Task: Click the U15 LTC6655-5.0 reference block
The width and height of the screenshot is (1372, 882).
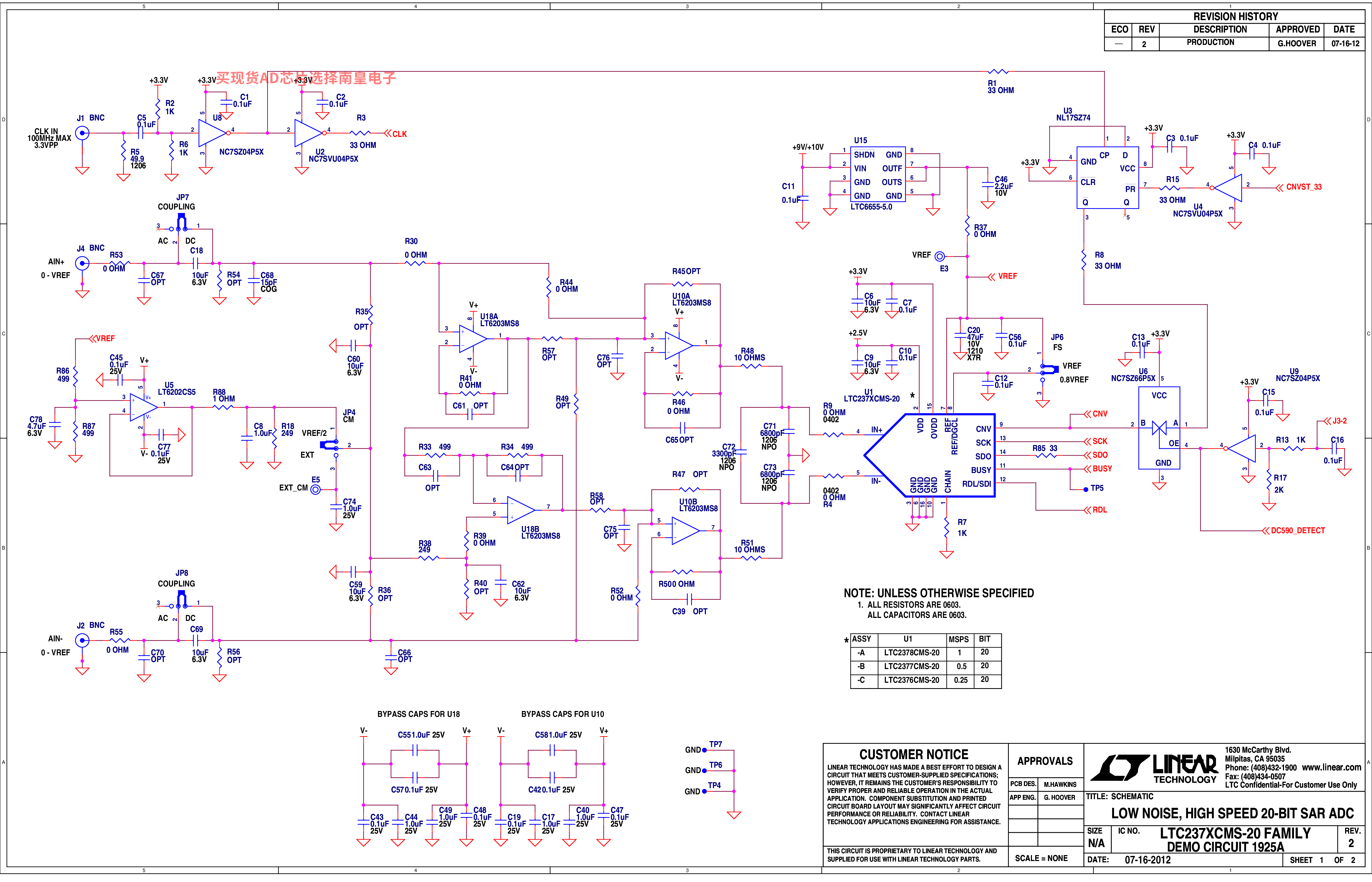Action: 877,174
